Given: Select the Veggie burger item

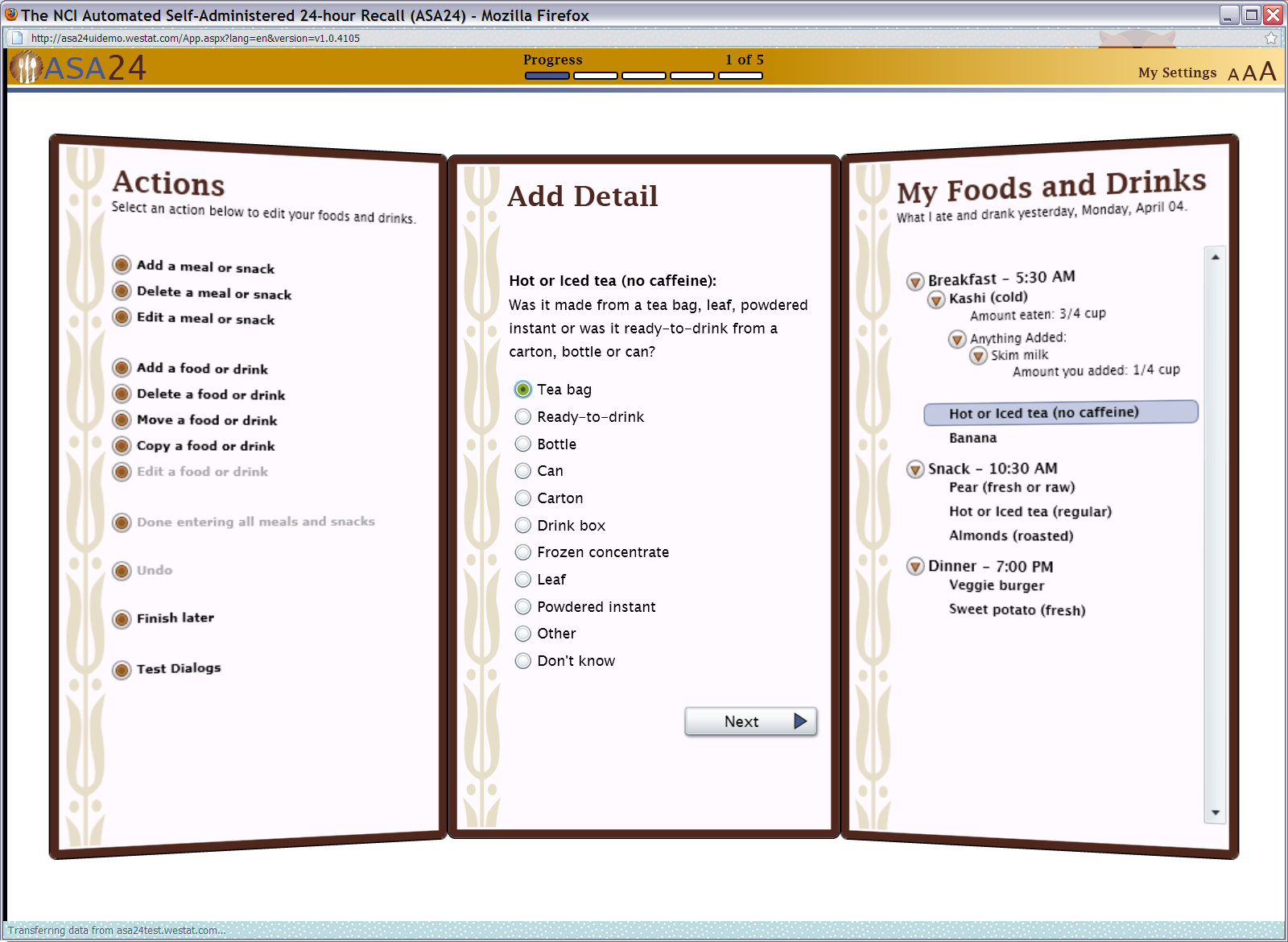Looking at the screenshot, I should coord(997,585).
